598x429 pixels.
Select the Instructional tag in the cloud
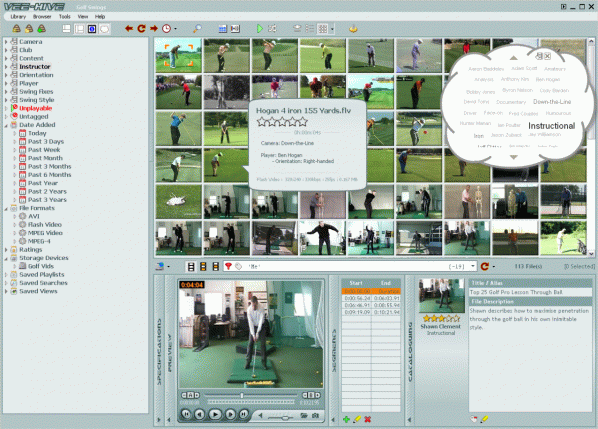[551, 126]
